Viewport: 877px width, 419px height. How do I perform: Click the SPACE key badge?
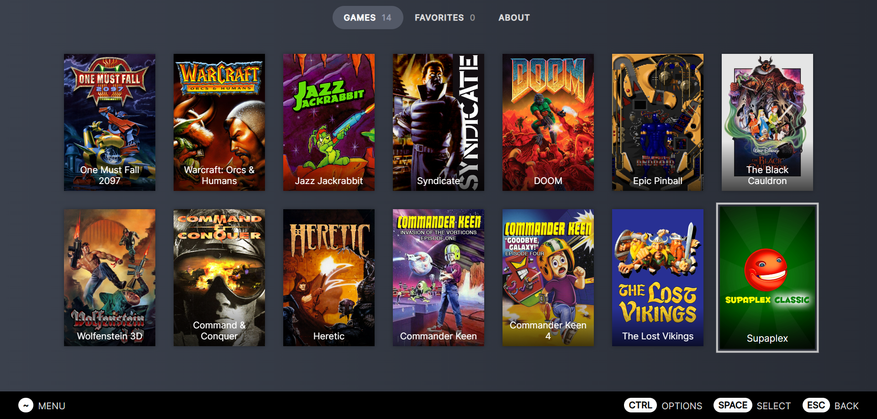pos(733,406)
